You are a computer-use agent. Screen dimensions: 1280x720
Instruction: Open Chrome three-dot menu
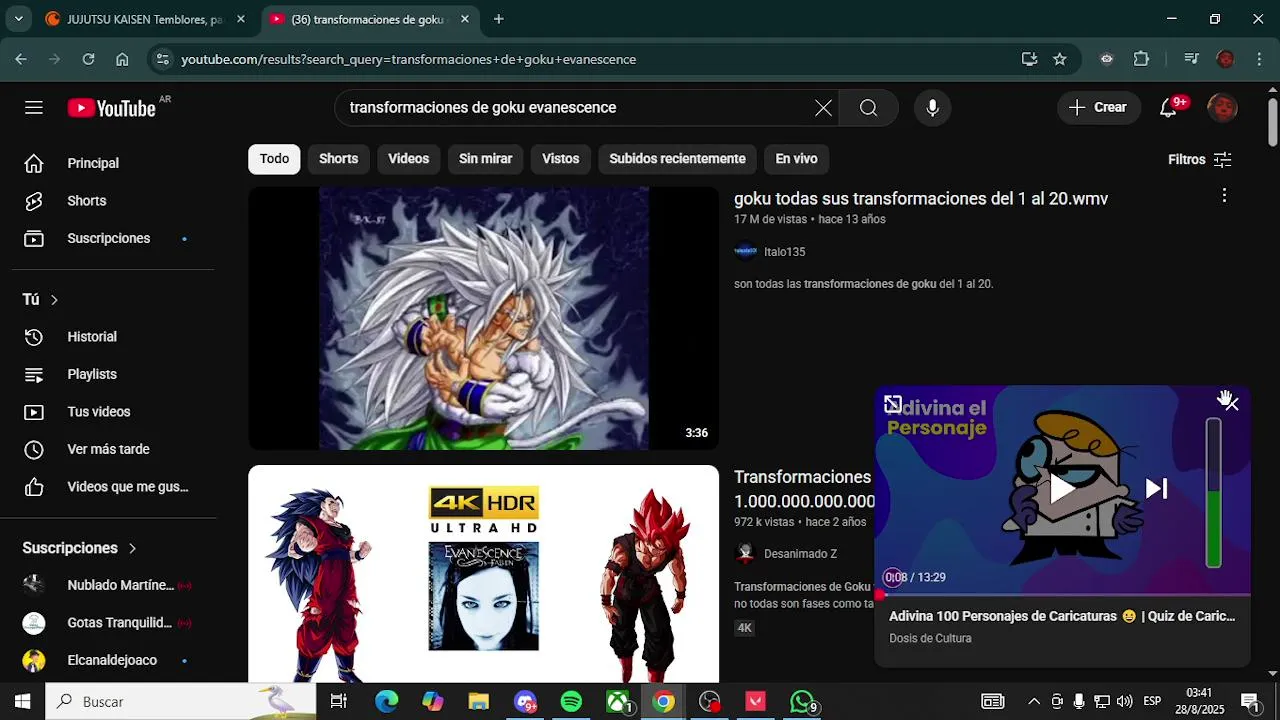point(1257,59)
